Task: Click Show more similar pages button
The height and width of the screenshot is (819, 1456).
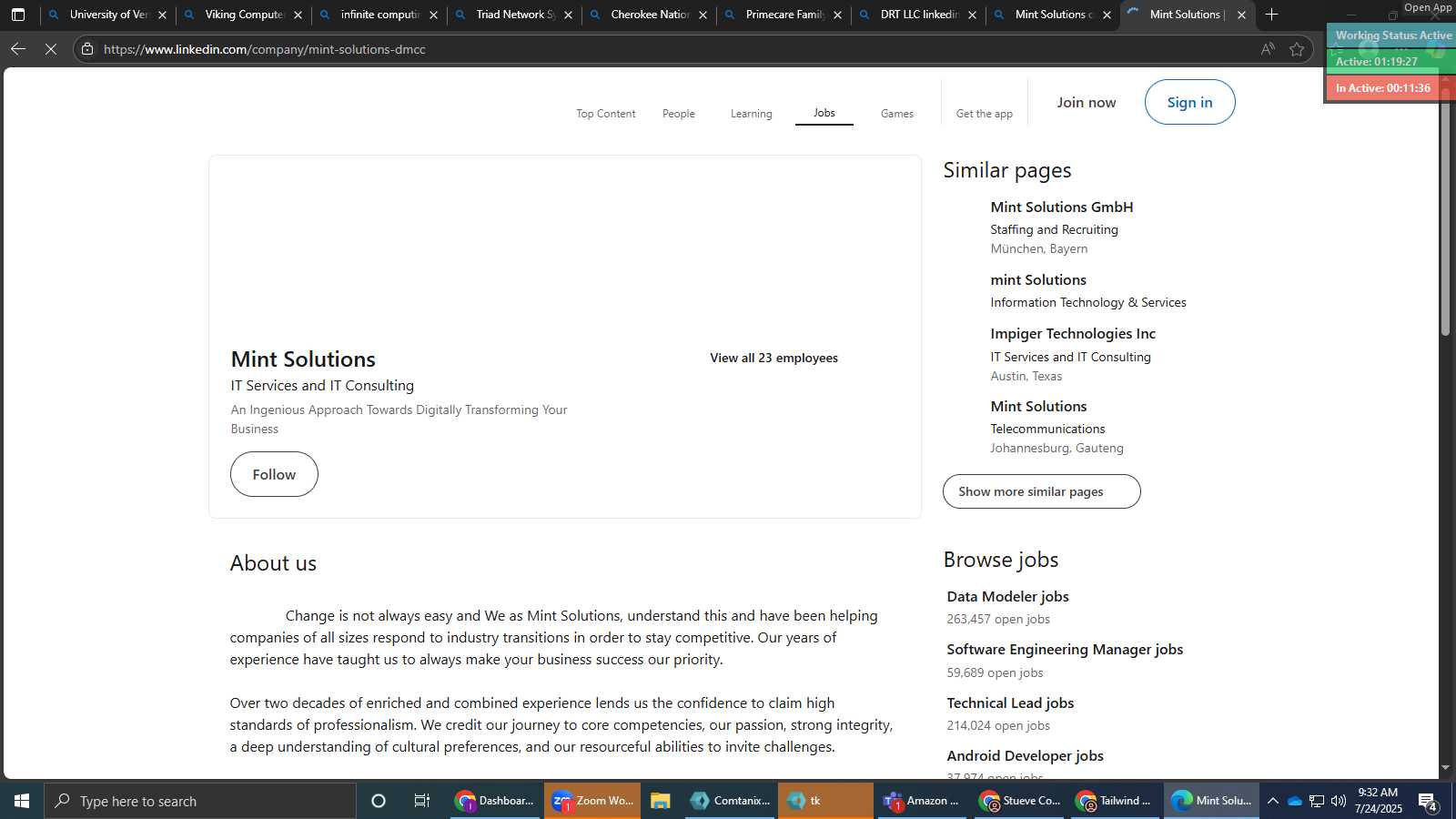Action: click(x=1041, y=491)
